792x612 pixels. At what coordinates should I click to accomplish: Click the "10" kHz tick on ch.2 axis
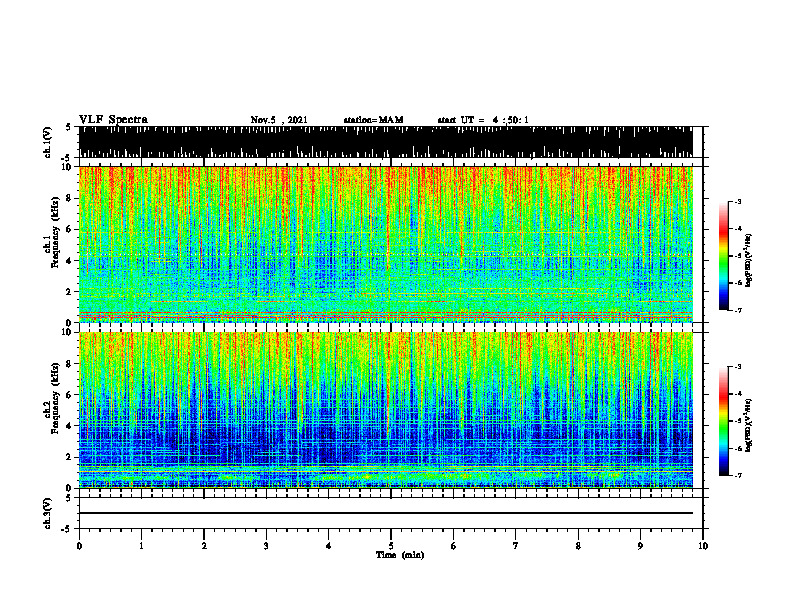68,332
